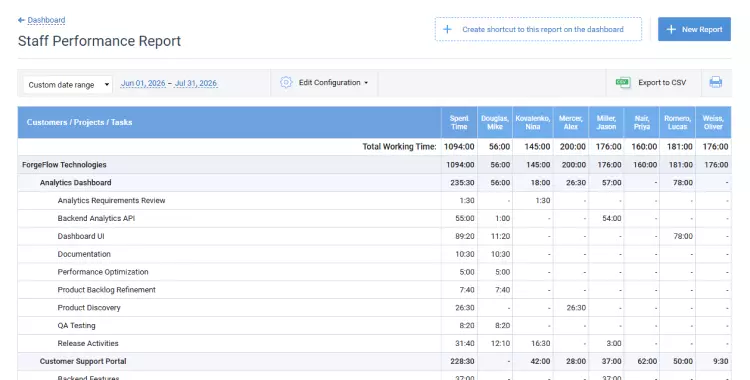Select the Analytics Dashboard project row

point(375,182)
